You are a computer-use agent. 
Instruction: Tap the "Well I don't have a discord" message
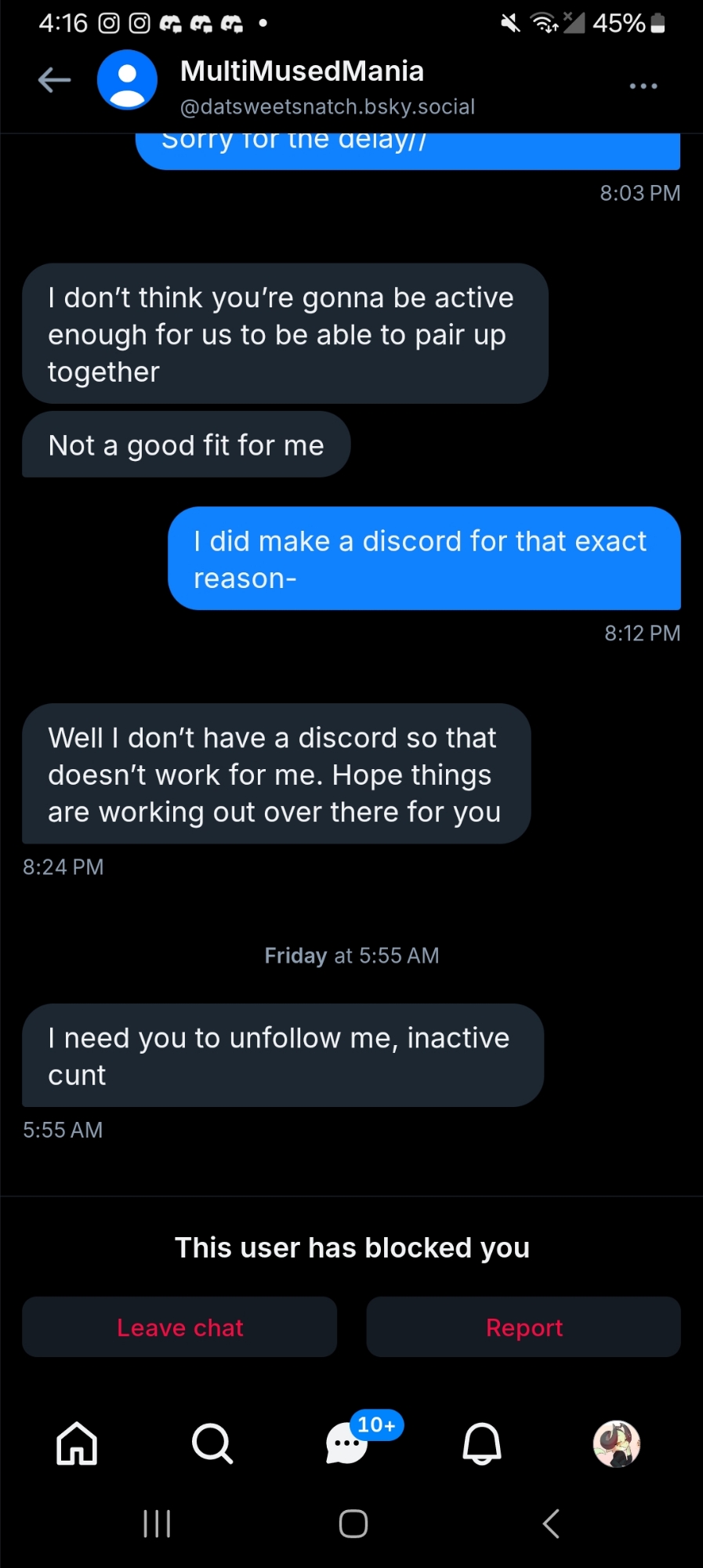coord(276,774)
